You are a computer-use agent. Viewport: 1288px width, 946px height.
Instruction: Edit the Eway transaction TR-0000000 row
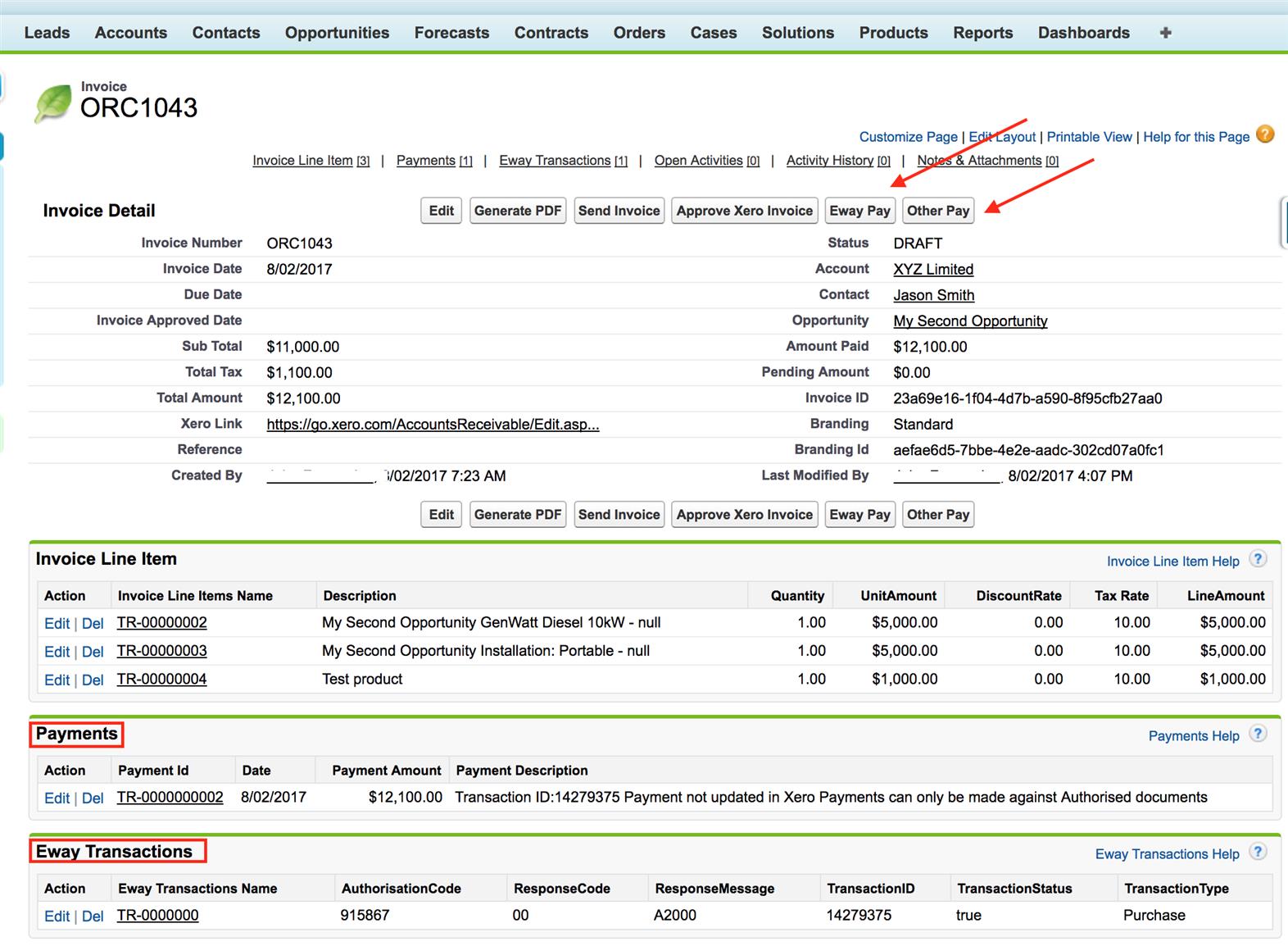click(57, 916)
